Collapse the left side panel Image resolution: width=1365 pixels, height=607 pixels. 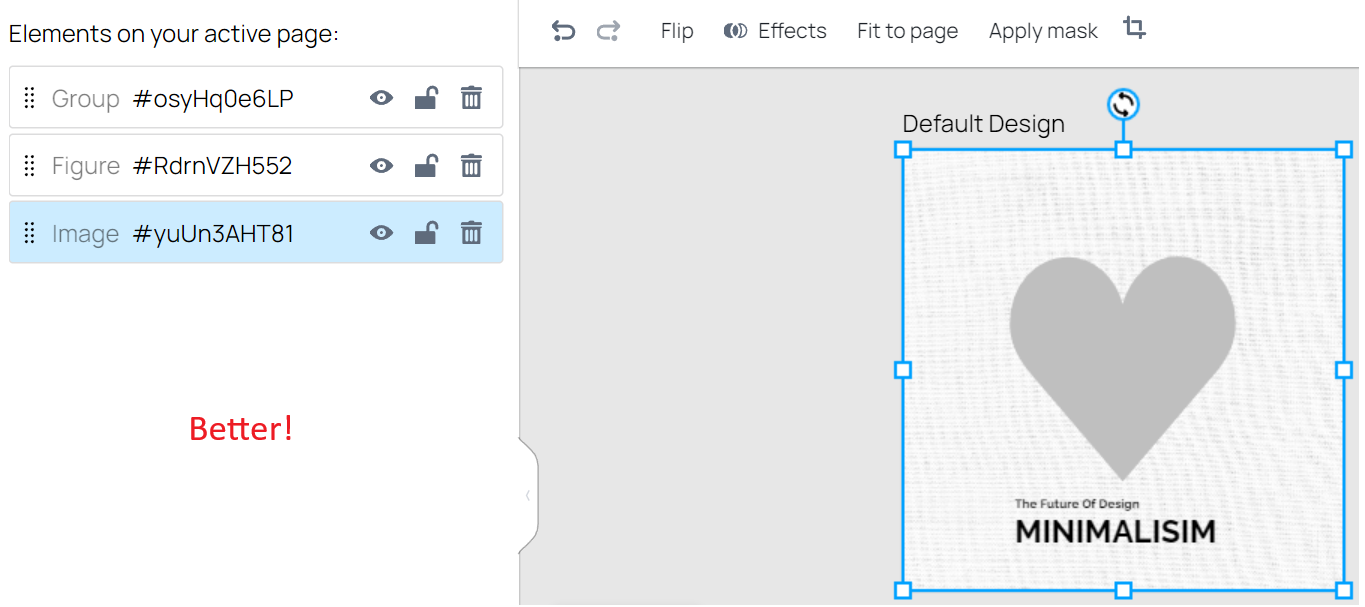point(528,495)
